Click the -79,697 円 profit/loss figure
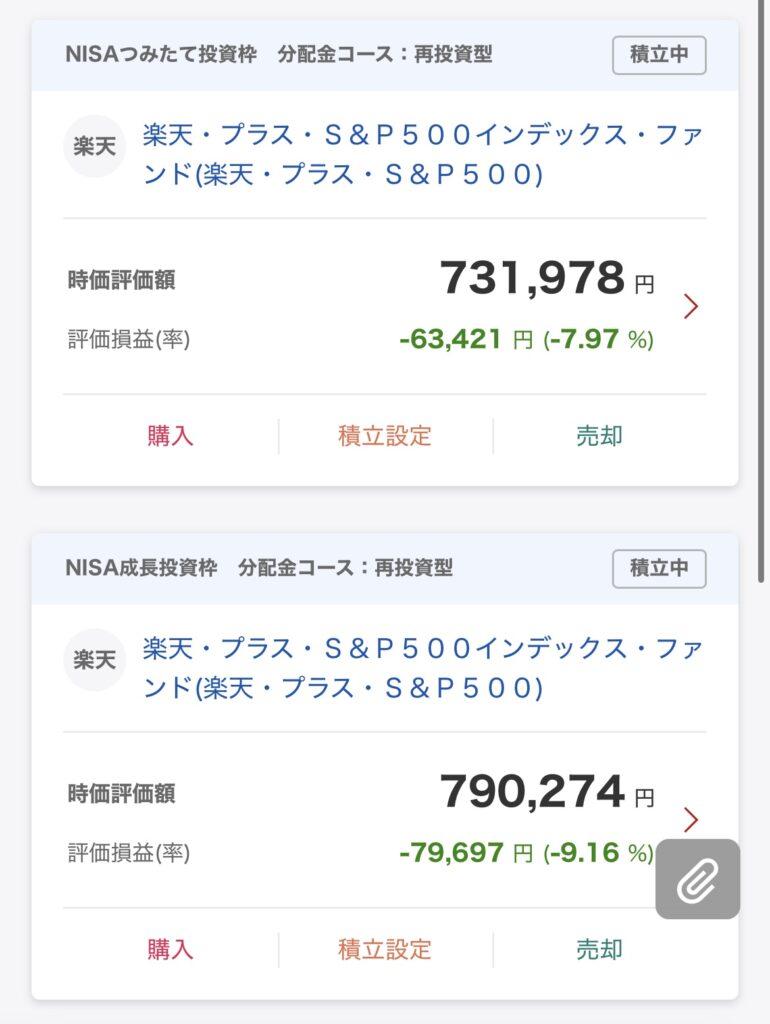This screenshot has width=770, height=1024. pyautogui.click(x=465, y=854)
